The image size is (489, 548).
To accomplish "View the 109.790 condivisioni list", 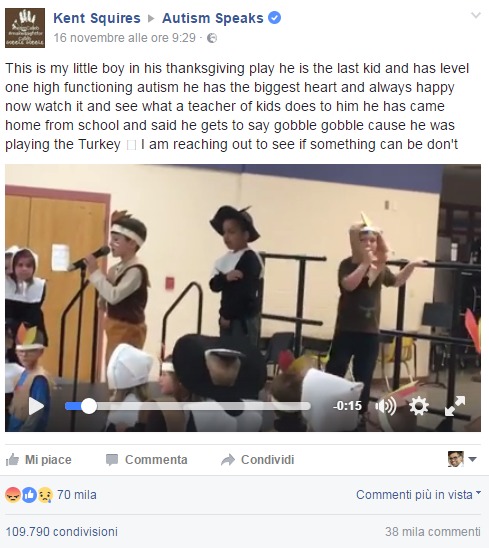I will click(62, 532).
